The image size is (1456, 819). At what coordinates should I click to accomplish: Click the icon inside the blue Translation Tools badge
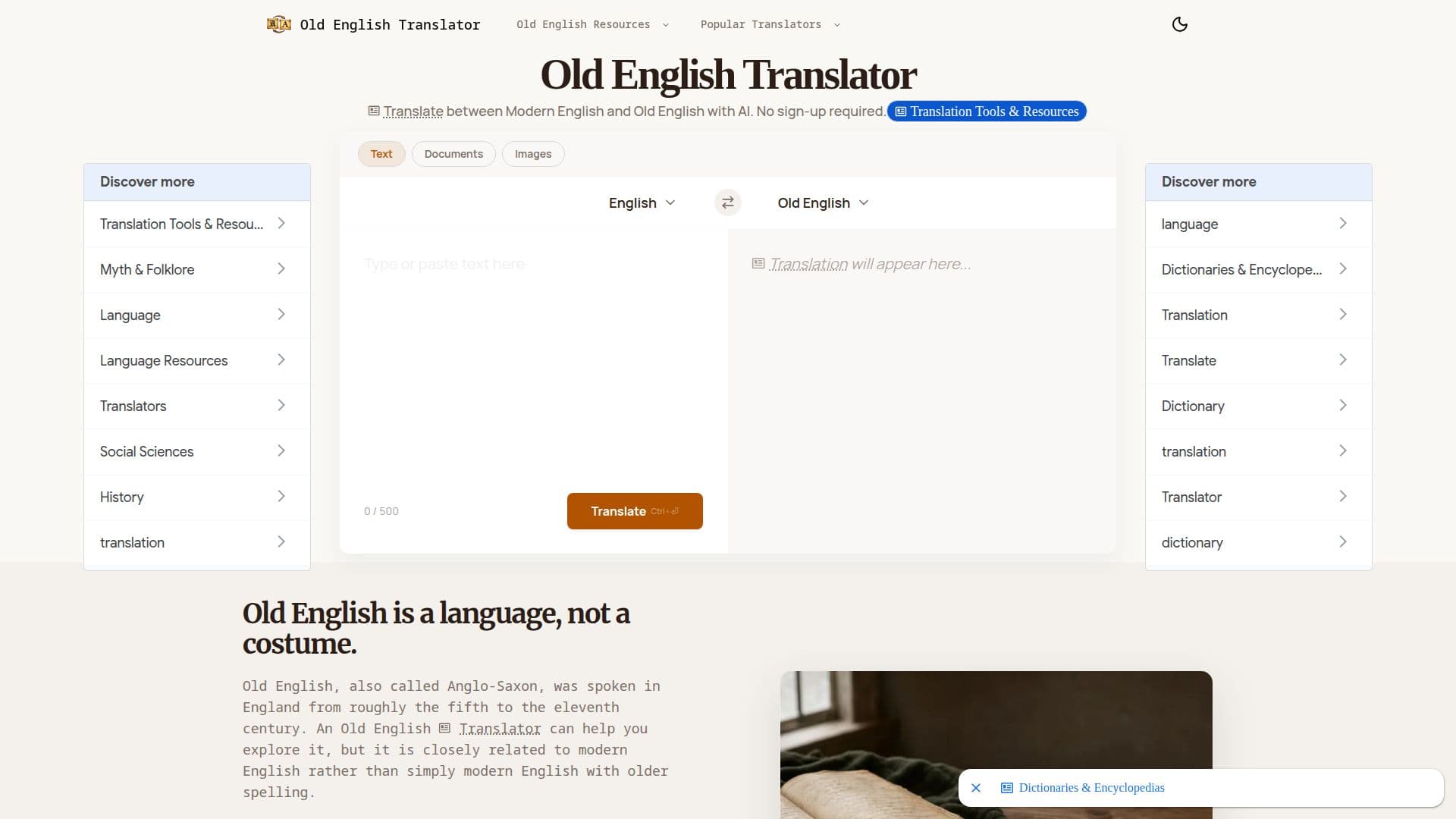point(901,111)
